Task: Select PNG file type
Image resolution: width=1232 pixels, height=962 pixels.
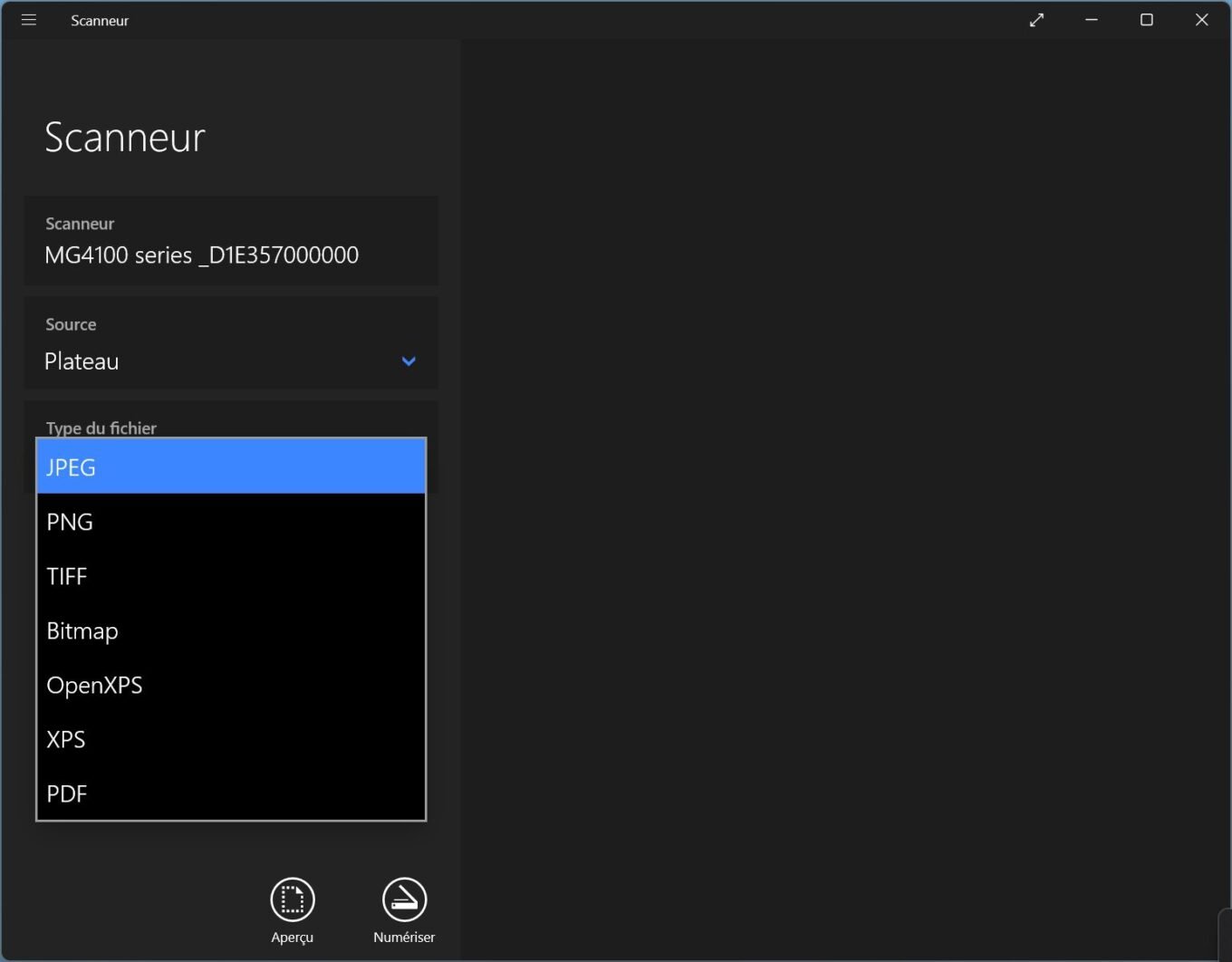Action: tap(231, 522)
